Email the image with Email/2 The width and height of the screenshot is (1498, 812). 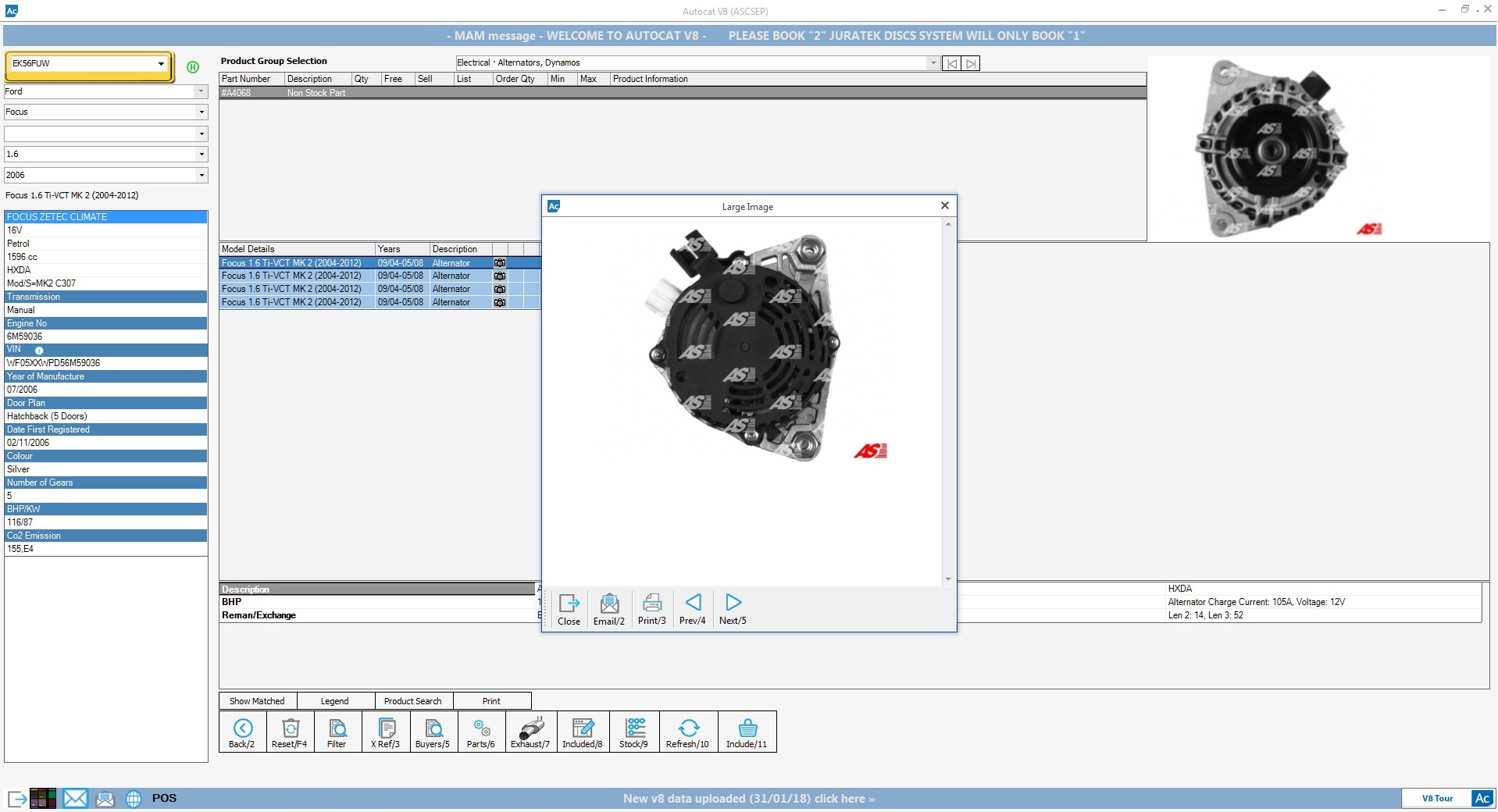coord(609,609)
